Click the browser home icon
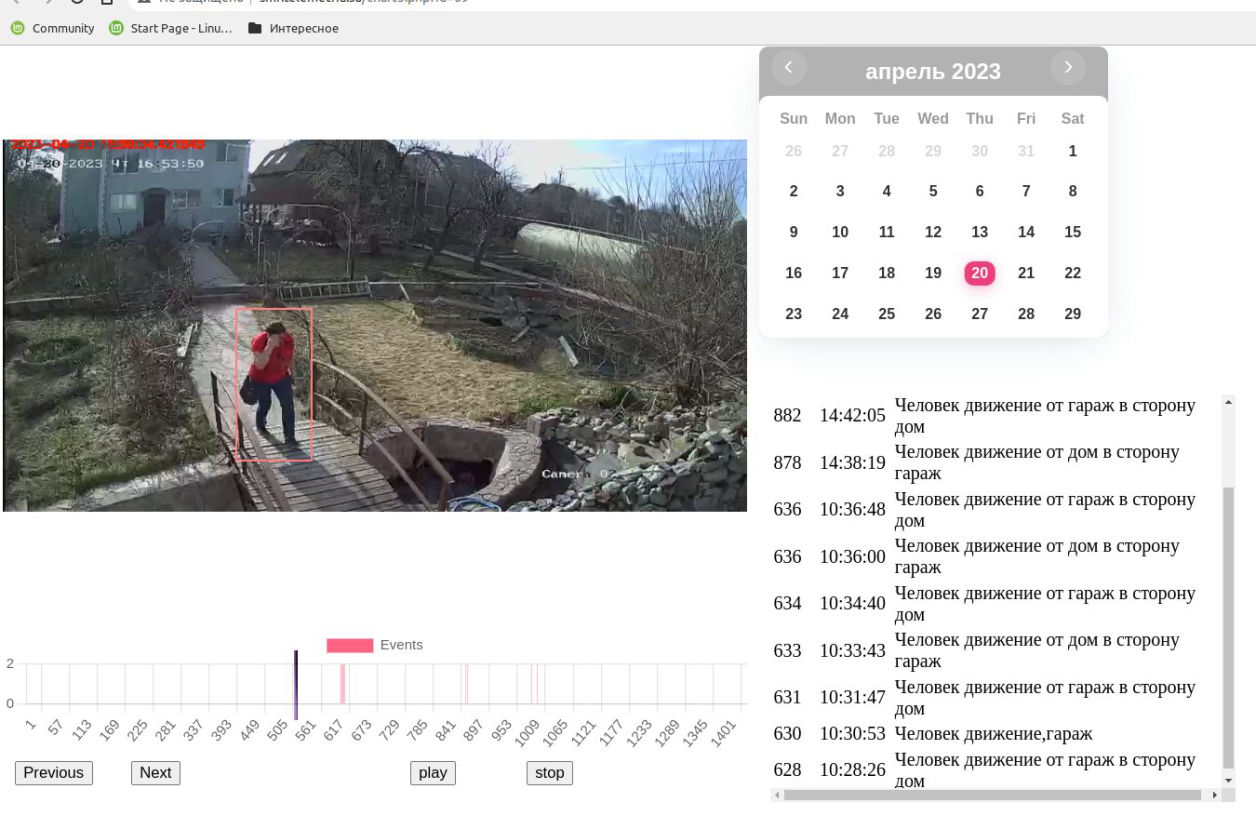1256x829 pixels. (x=105, y=3)
